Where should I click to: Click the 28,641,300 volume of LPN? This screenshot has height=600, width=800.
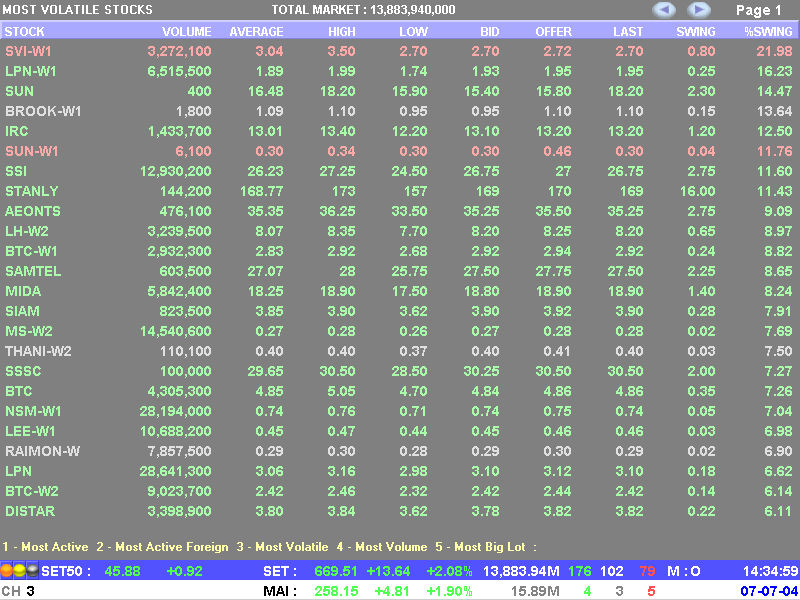point(176,471)
